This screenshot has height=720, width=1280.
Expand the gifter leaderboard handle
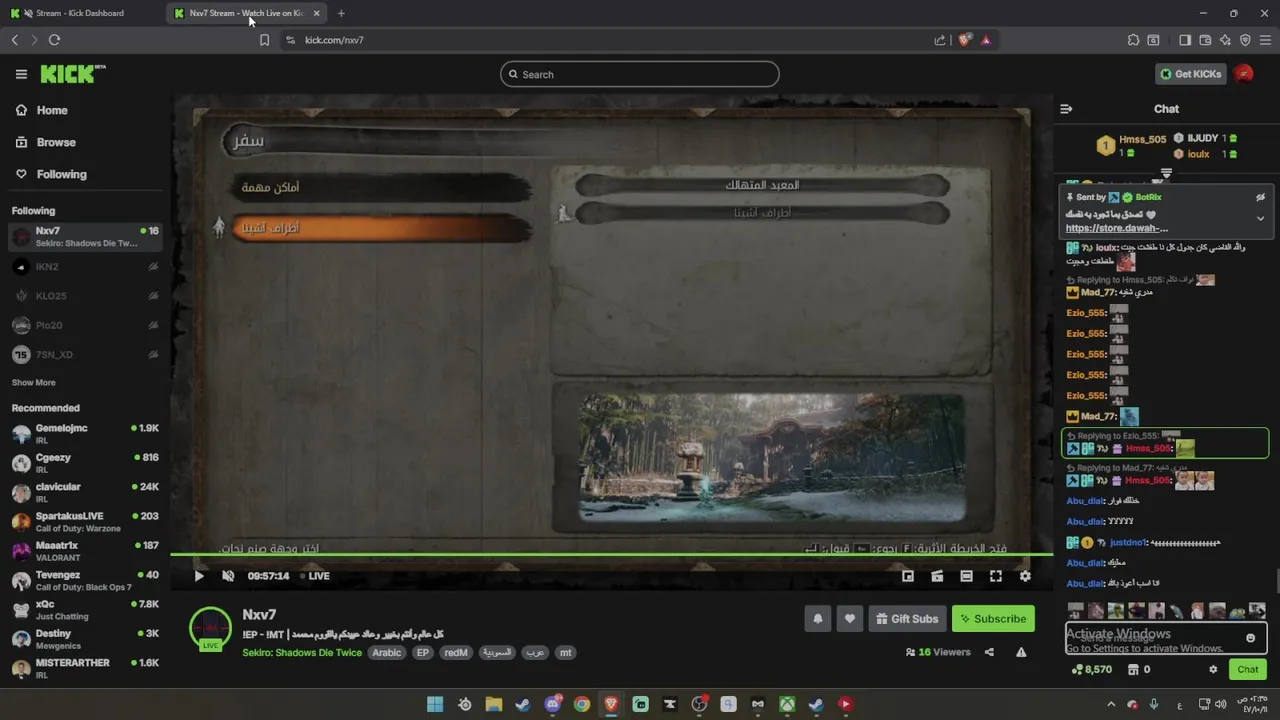click(x=1166, y=173)
